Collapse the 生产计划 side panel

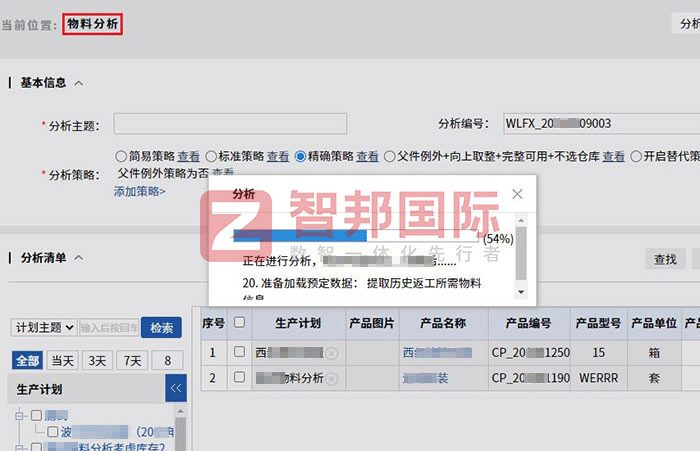[176, 389]
